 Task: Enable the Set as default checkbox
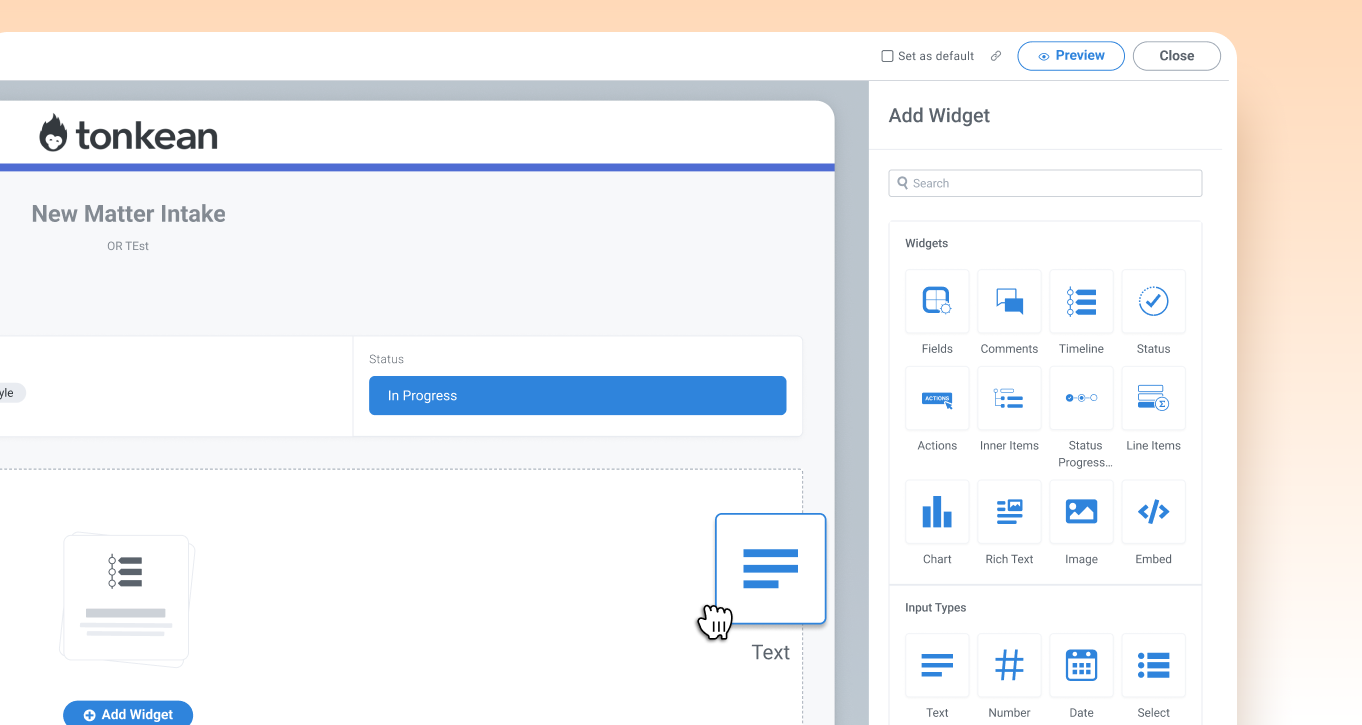886,55
